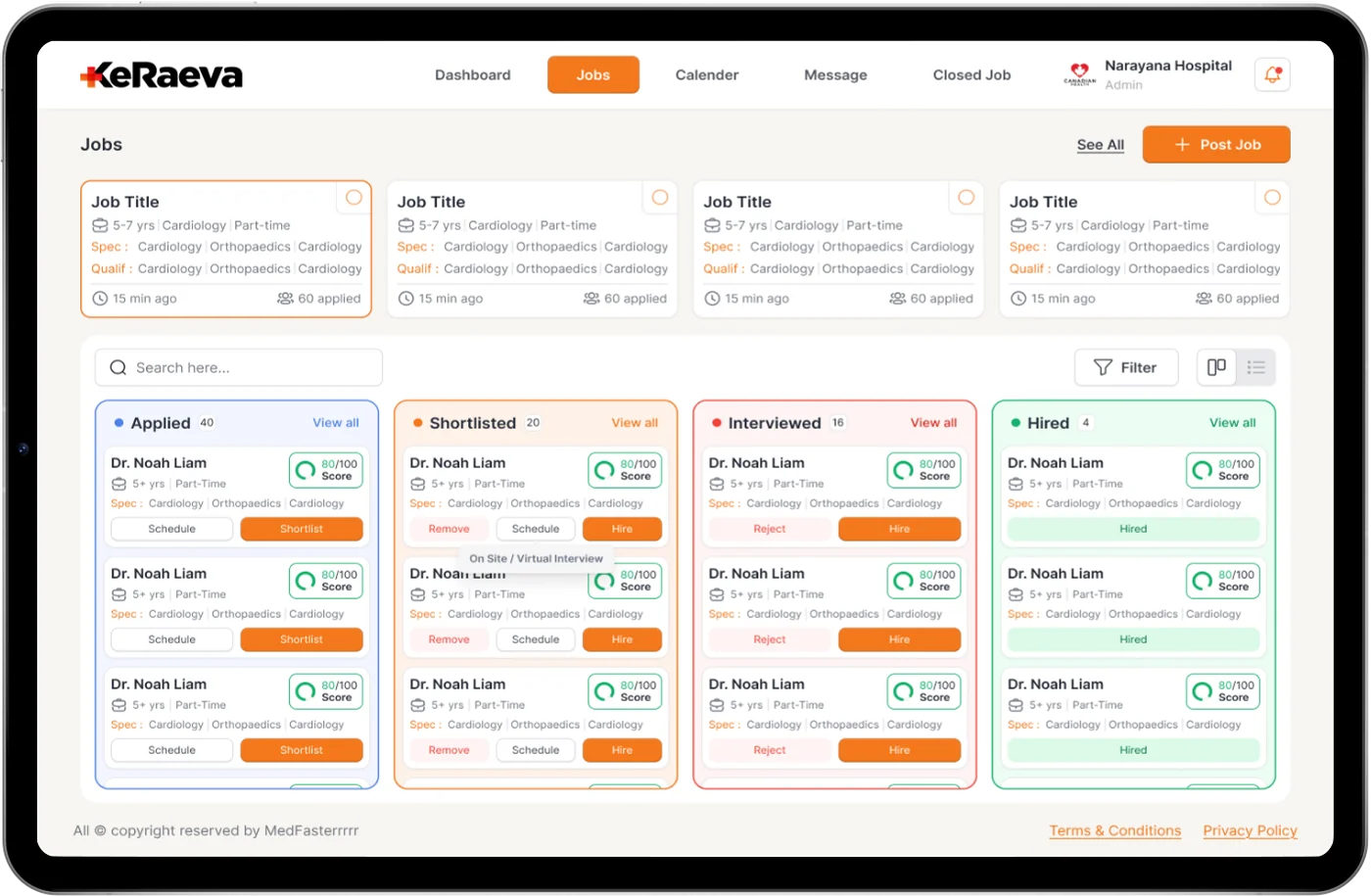Viewport: 1371px width, 896px height.
Task: Click the Narayana Hospital account name
Action: tap(1168, 66)
